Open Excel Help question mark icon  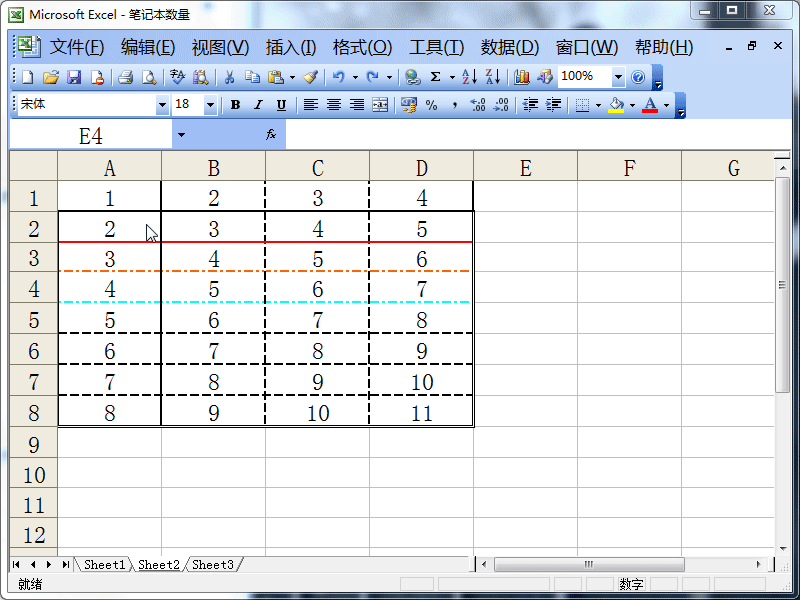click(638, 77)
